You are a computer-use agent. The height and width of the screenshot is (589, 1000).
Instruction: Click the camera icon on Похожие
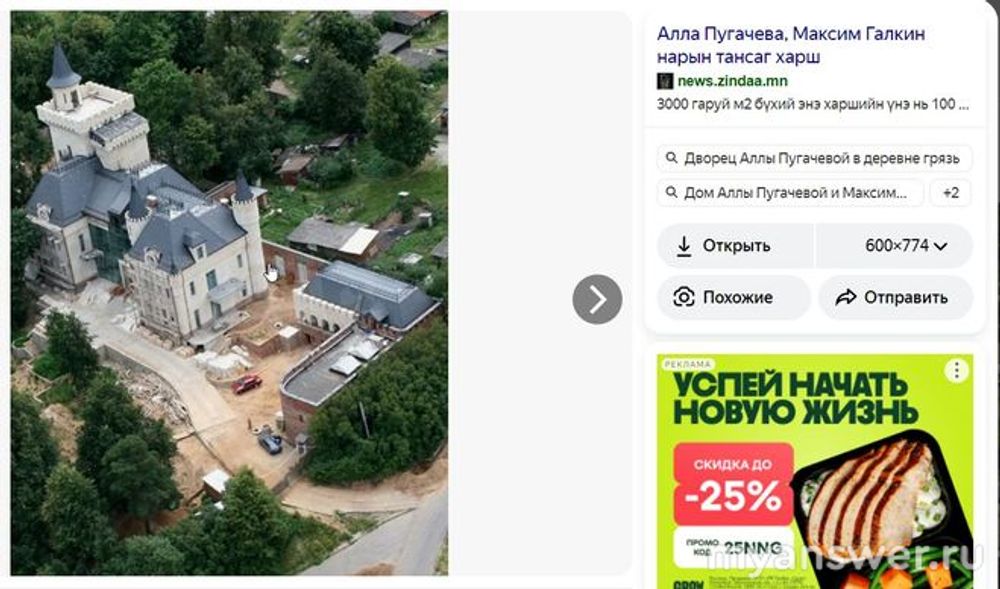(684, 297)
